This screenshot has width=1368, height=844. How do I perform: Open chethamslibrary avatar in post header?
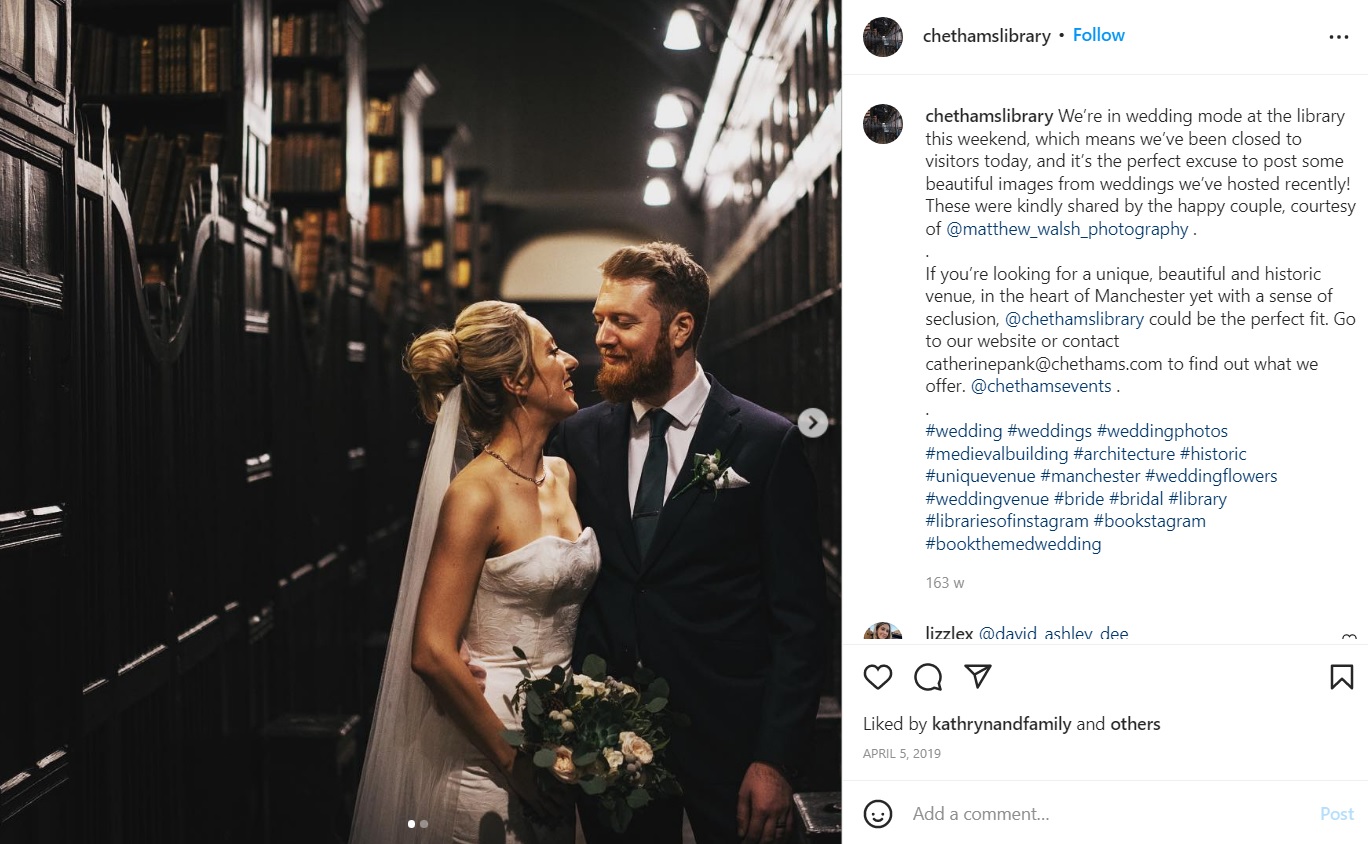(x=883, y=37)
